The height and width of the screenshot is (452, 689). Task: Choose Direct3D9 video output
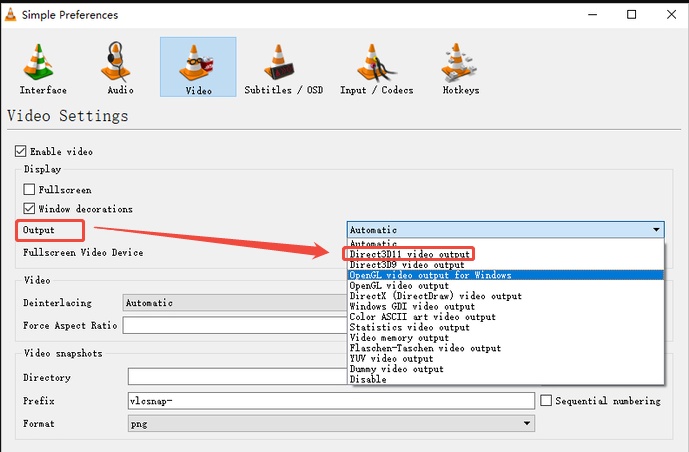505,265
